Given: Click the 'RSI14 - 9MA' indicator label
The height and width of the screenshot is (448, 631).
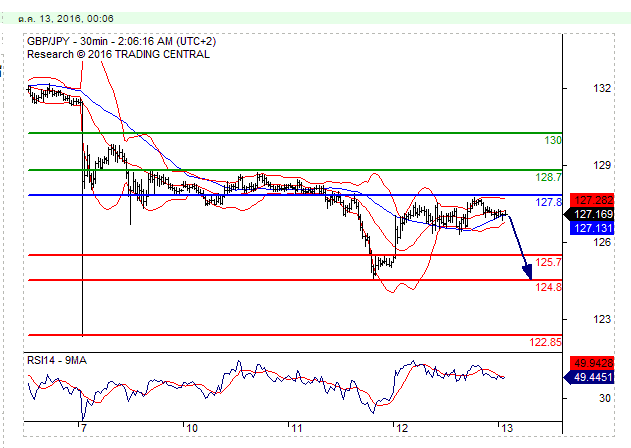Looking at the screenshot, I should 57,360.
